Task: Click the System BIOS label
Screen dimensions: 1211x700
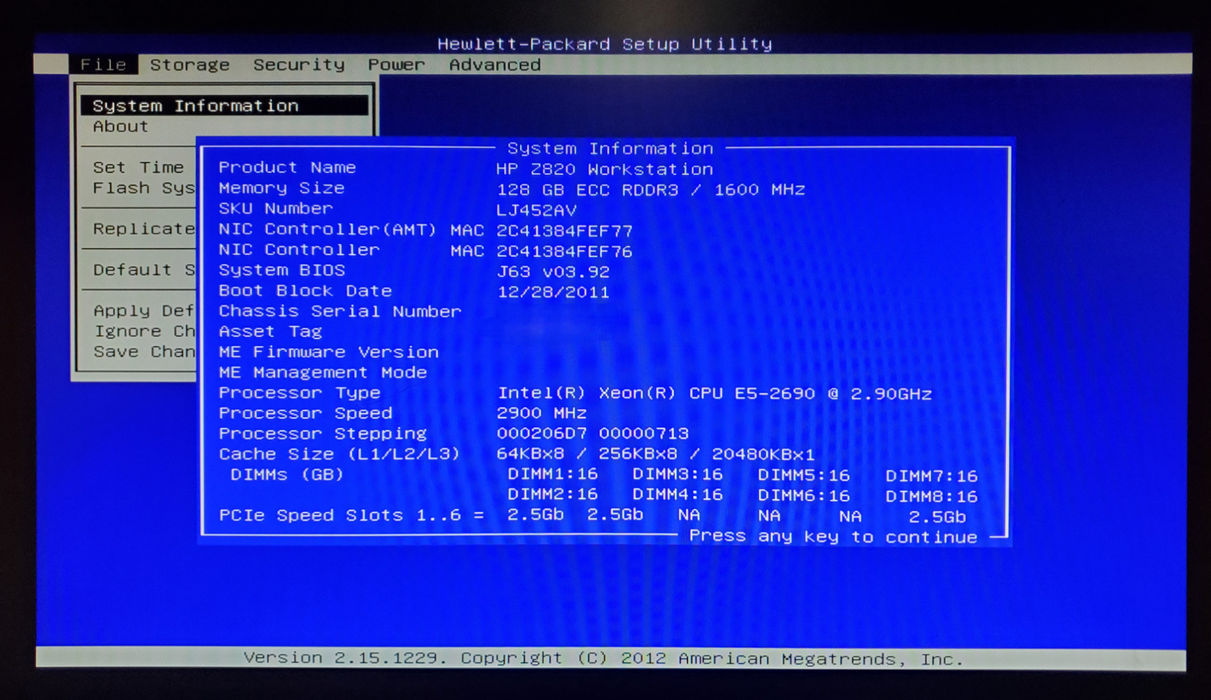Action: point(282,270)
